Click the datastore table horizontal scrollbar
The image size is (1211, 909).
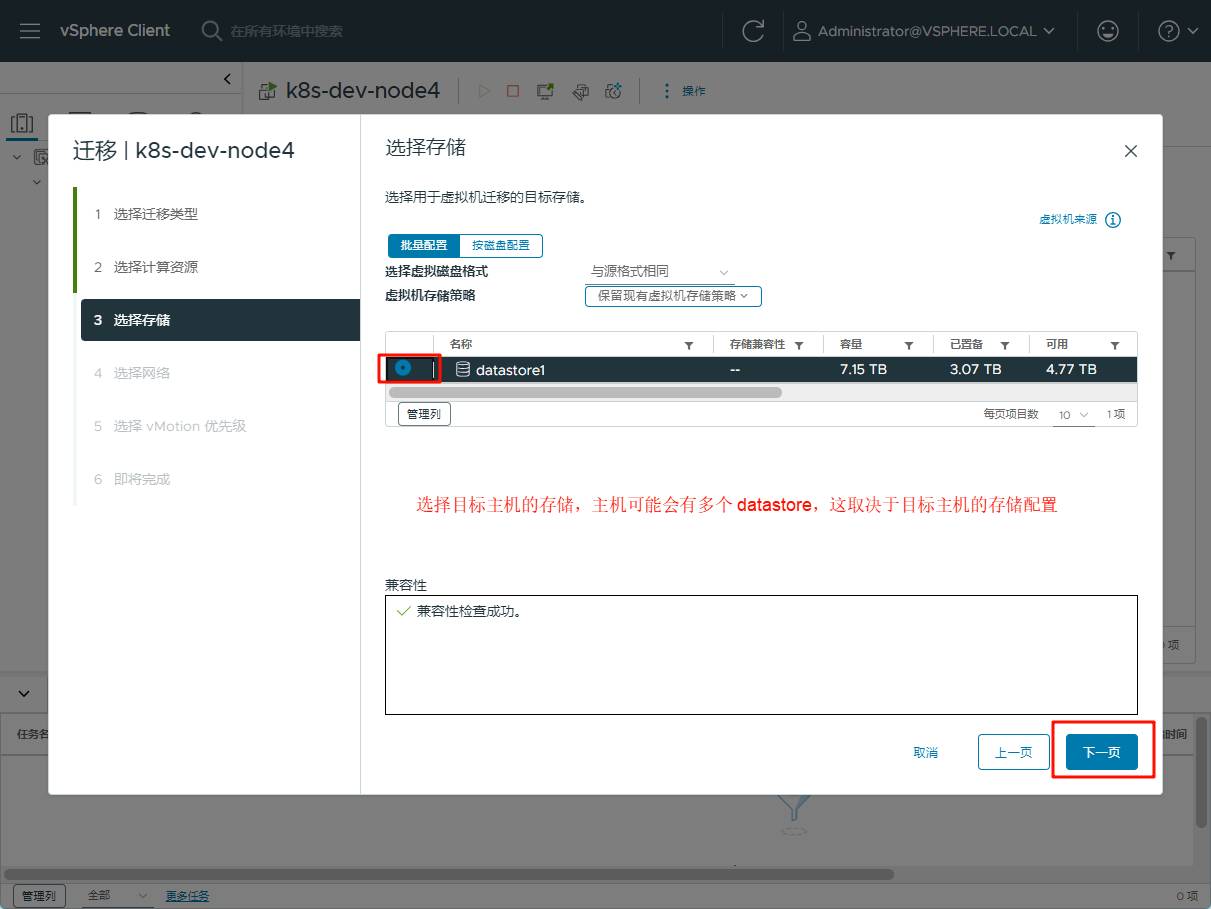point(585,393)
